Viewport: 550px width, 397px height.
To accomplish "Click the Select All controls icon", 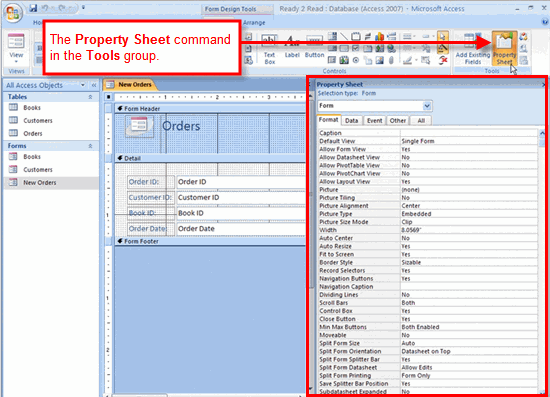I will tap(425, 60).
